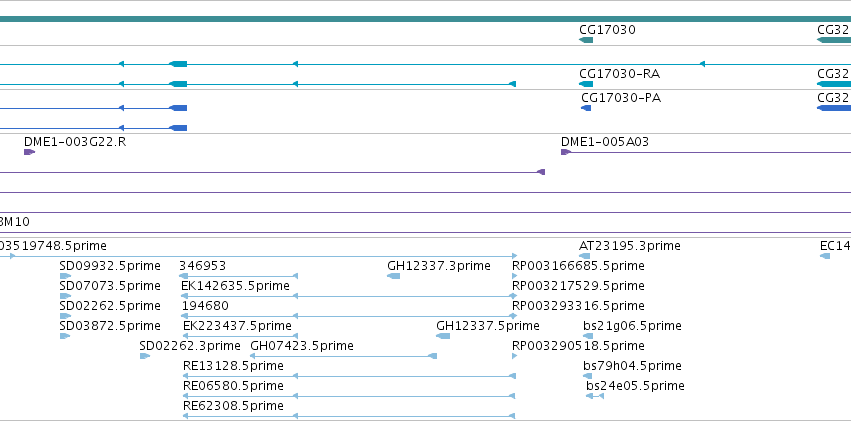Click the 346953 EST feature line
Screen dimensions: 851x421
(x=239, y=276)
